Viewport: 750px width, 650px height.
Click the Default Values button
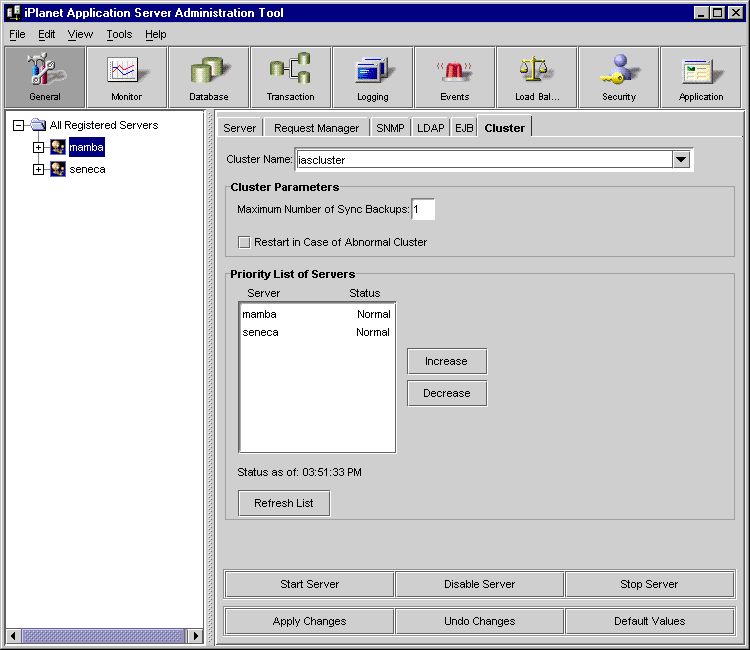click(x=649, y=621)
